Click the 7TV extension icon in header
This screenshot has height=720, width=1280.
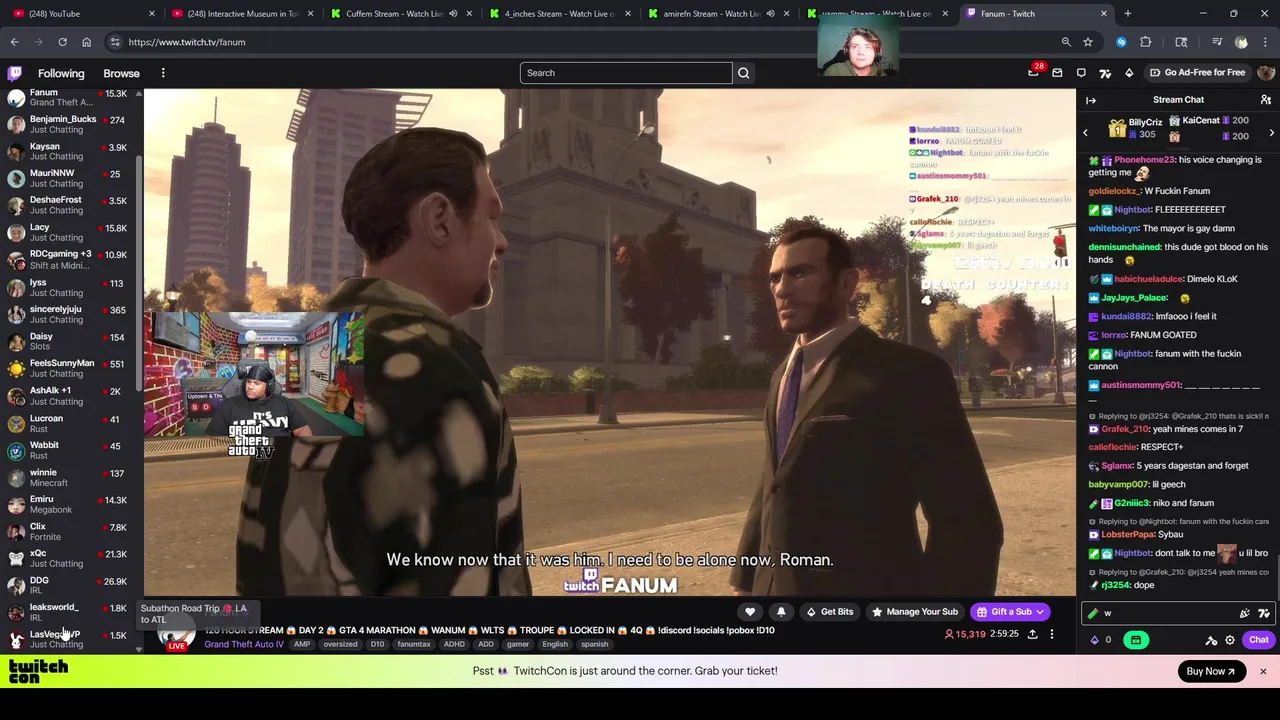[1105, 73]
